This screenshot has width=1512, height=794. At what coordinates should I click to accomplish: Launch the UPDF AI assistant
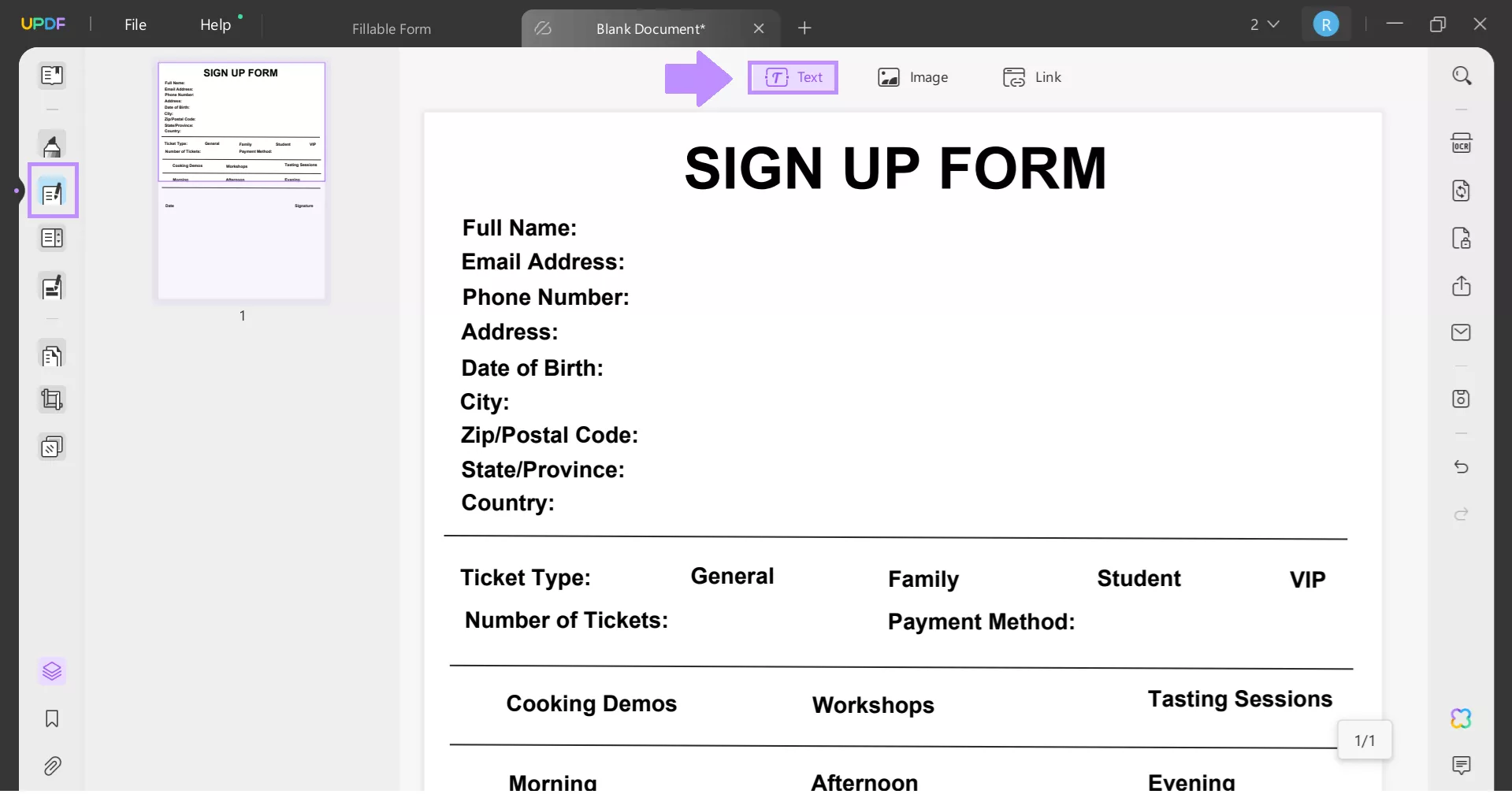[1462, 718]
